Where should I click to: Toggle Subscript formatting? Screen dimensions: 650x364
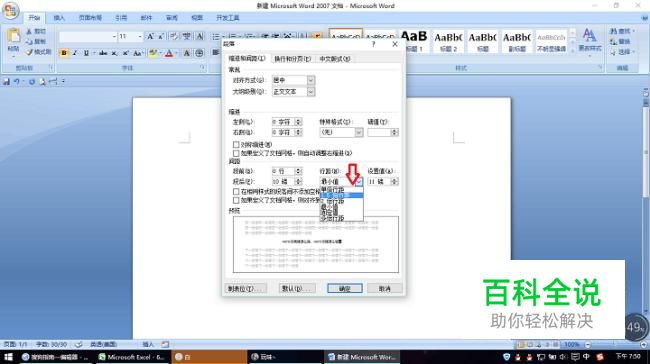(x=114, y=53)
